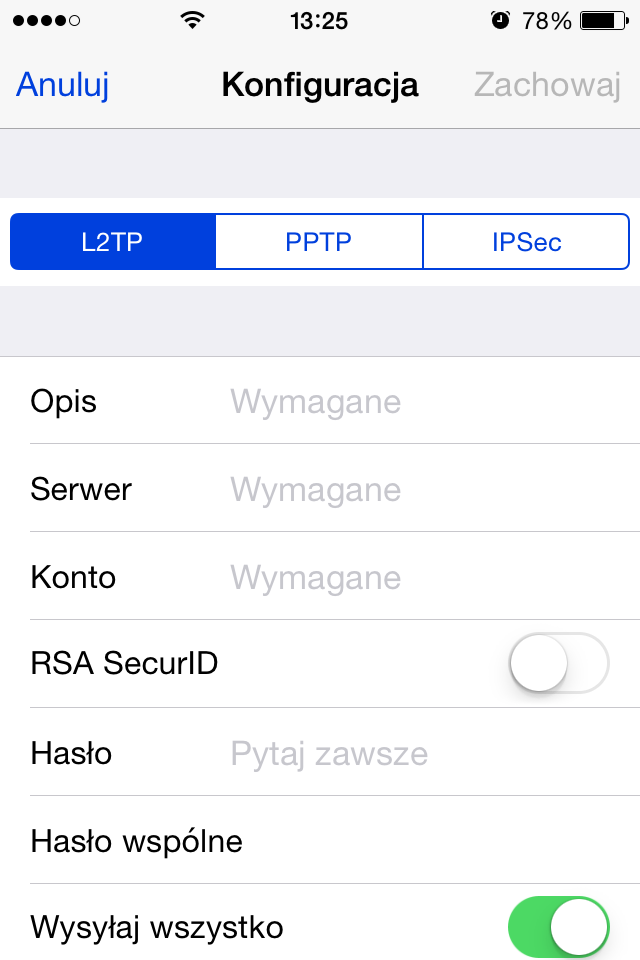Screen dimensions: 640x960
Task: Focus the Opis input field
Action: click(429, 402)
